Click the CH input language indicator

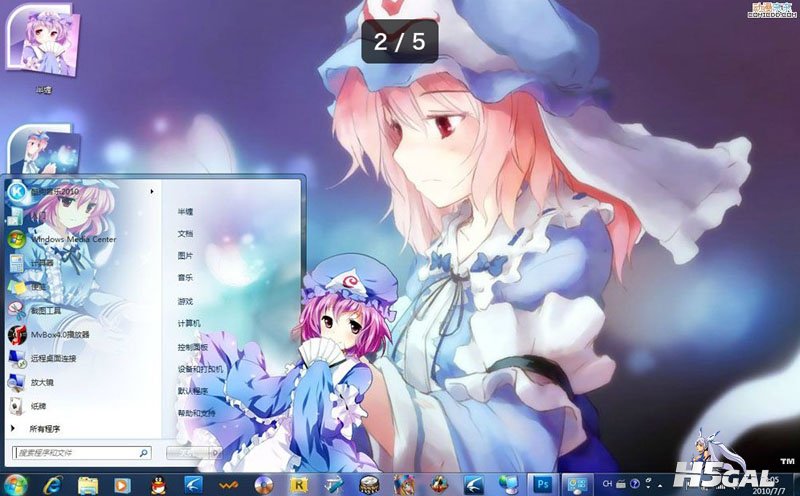[607, 483]
